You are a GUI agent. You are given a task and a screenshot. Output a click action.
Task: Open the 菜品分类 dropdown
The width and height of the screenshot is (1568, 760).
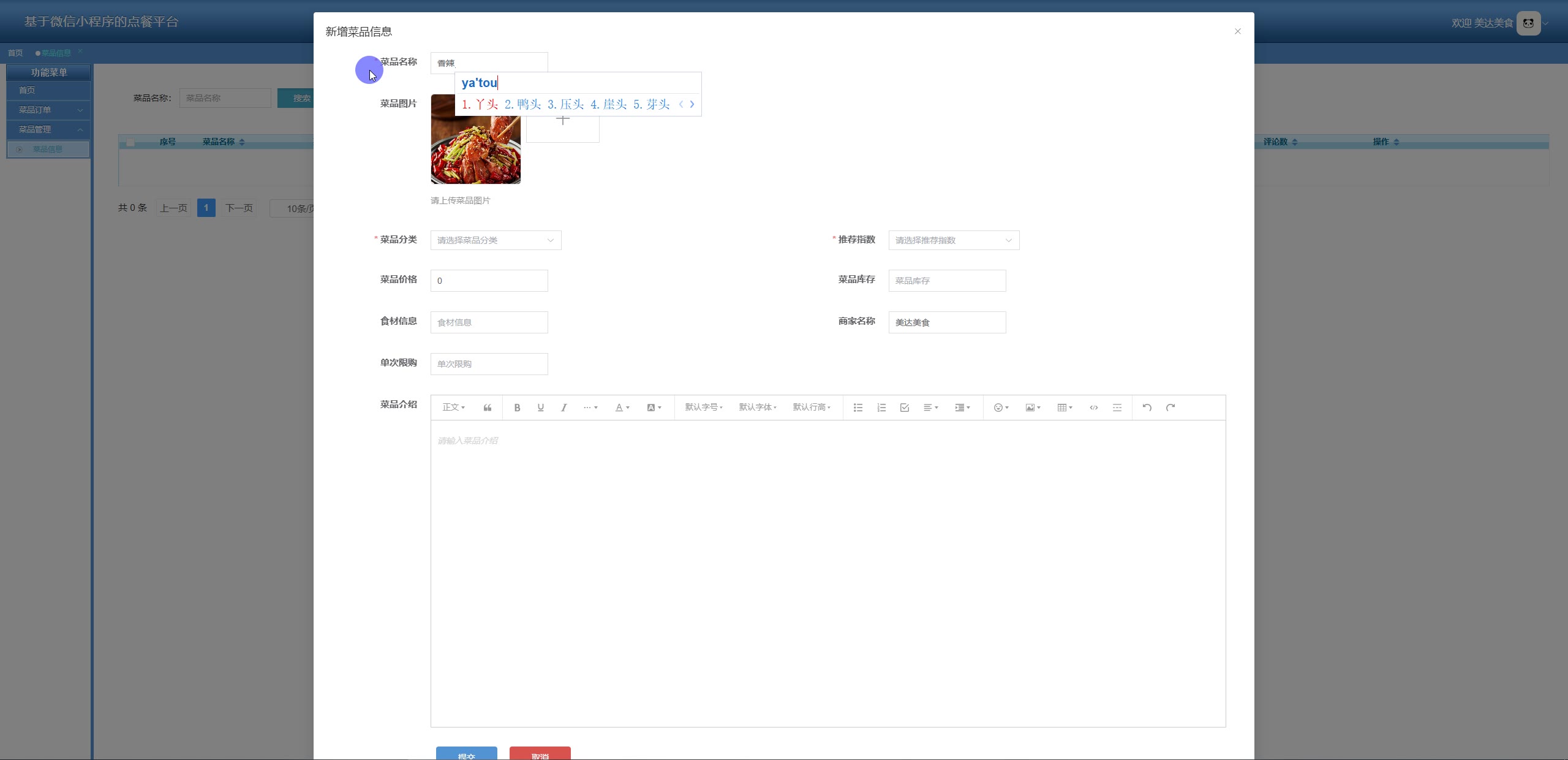(x=496, y=240)
